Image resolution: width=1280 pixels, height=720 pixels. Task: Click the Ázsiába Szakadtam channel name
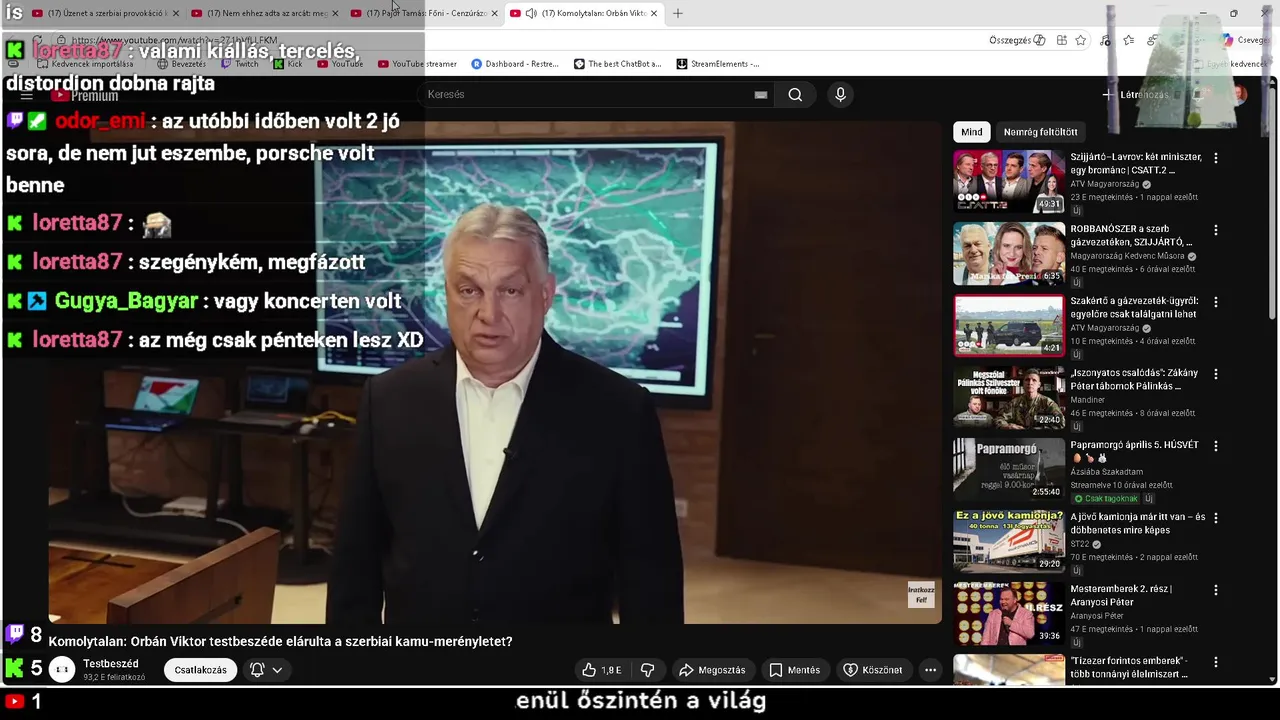click(1106, 472)
